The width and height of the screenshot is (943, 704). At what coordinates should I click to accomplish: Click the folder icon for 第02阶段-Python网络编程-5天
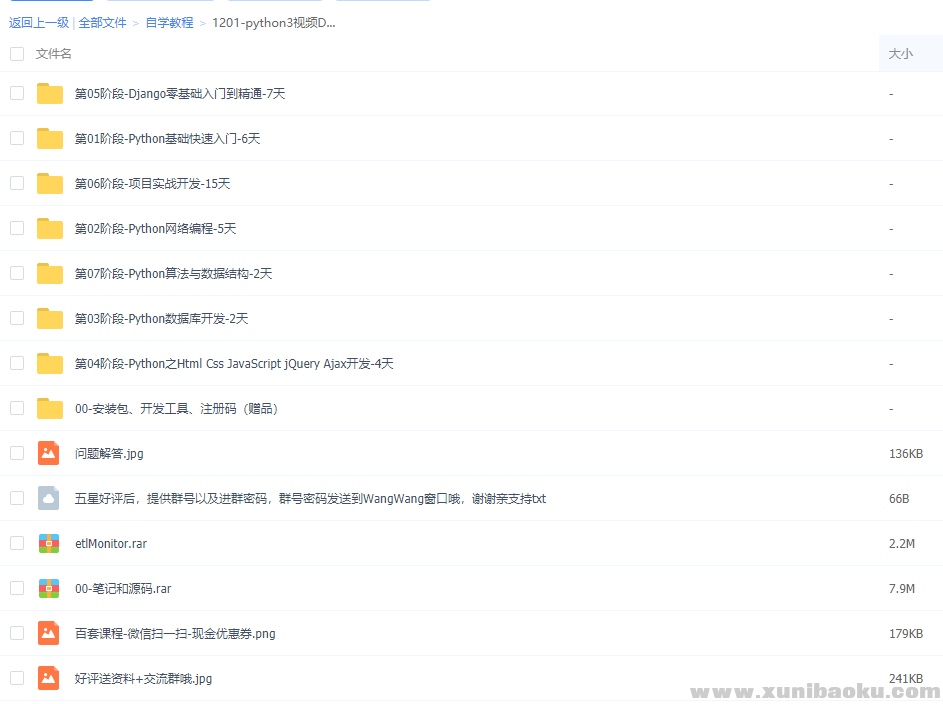tap(49, 227)
